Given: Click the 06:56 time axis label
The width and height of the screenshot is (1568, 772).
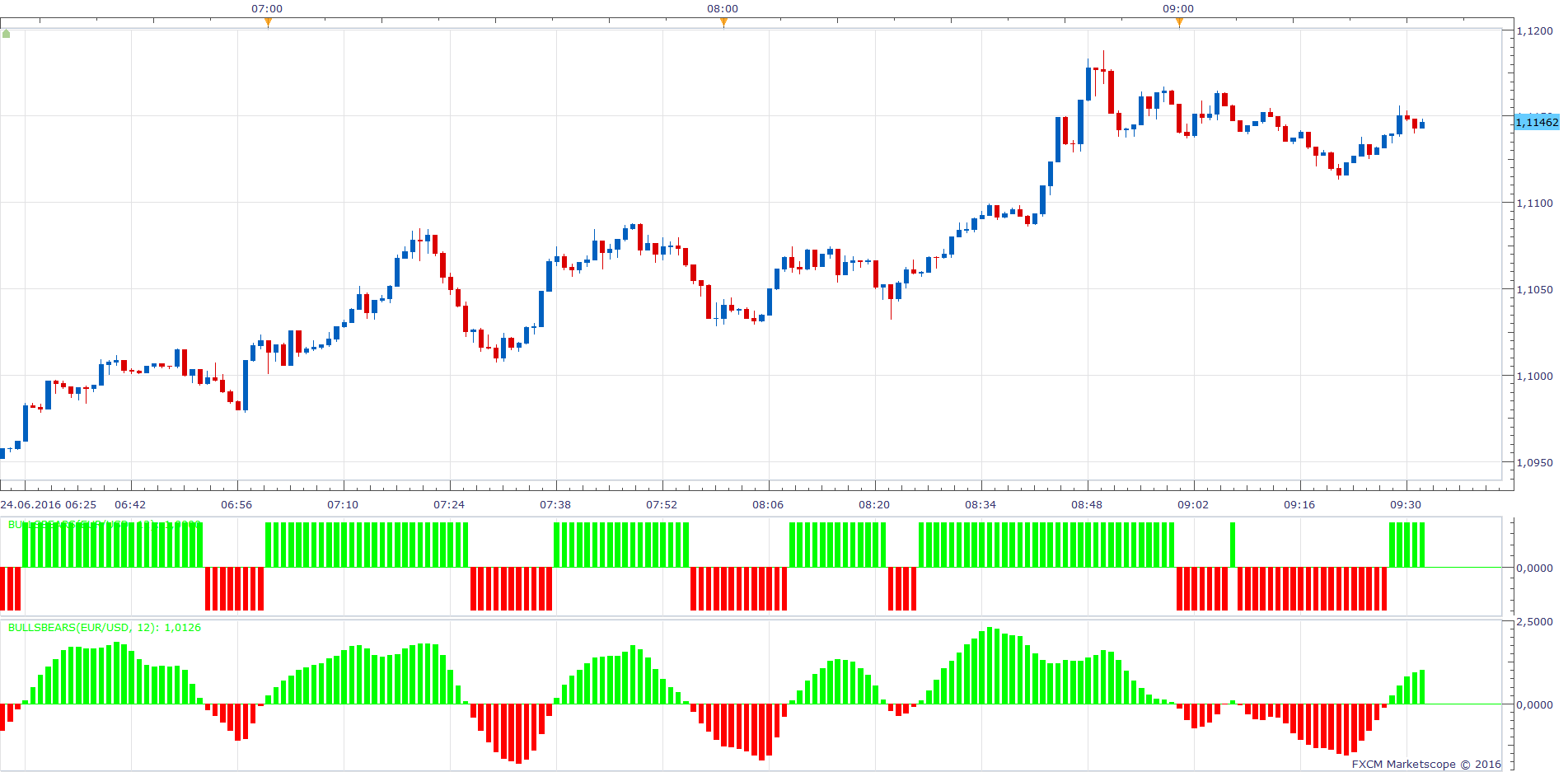Looking at the screenshot, I should point(236,504).
